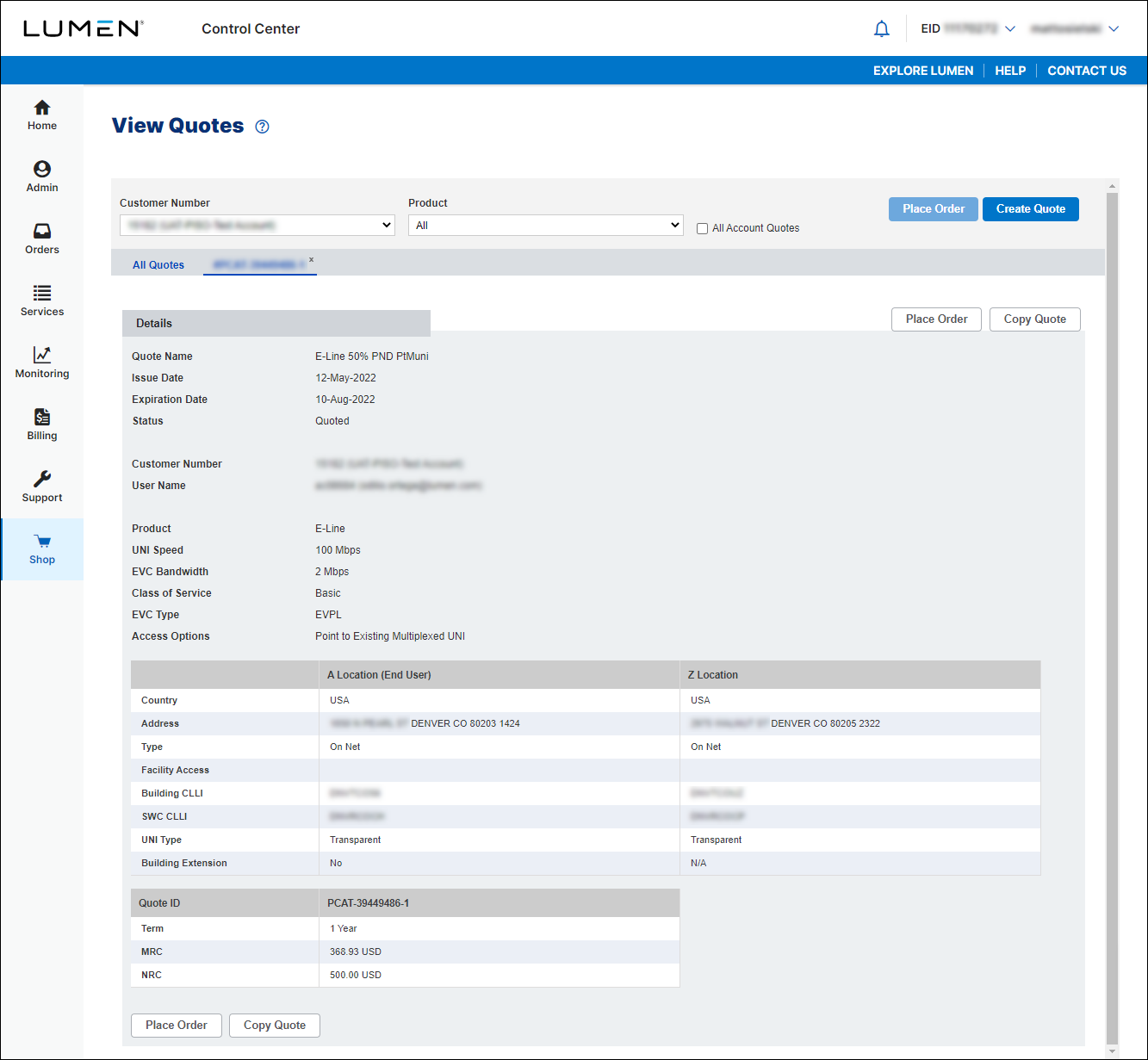Switch to the All Quotes tab
This screenshot has width=1148, height=1060.
158,264
